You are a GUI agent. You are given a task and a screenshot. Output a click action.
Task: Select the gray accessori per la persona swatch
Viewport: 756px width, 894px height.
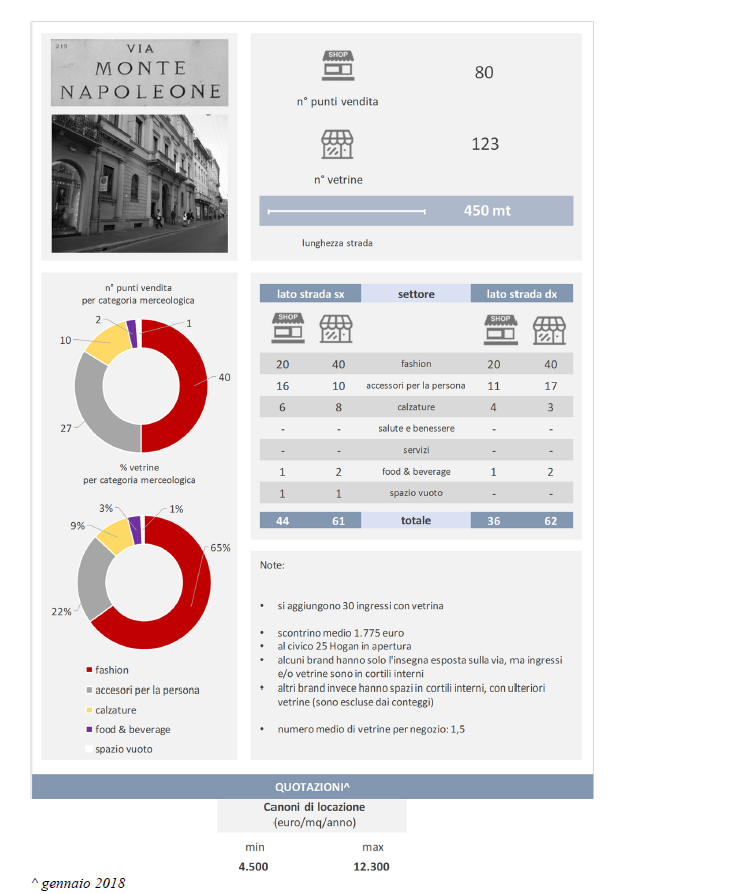click(x=89, y=690)
